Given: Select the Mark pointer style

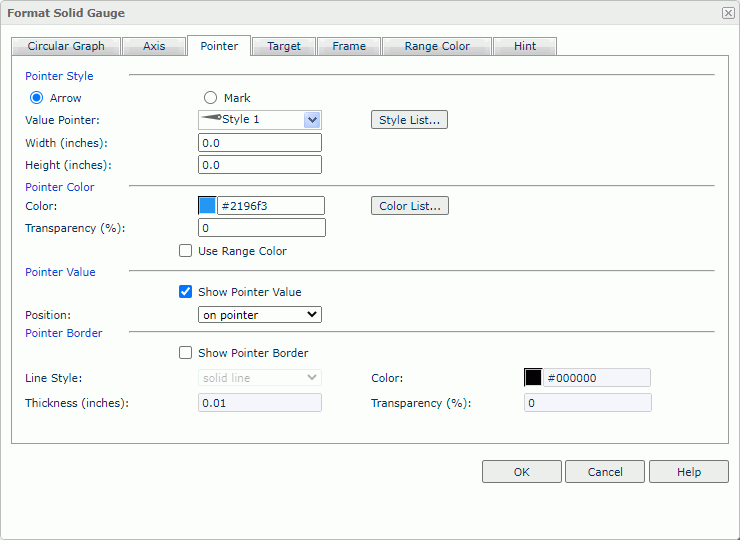Looking at the screenshot, I should point(210,98).
